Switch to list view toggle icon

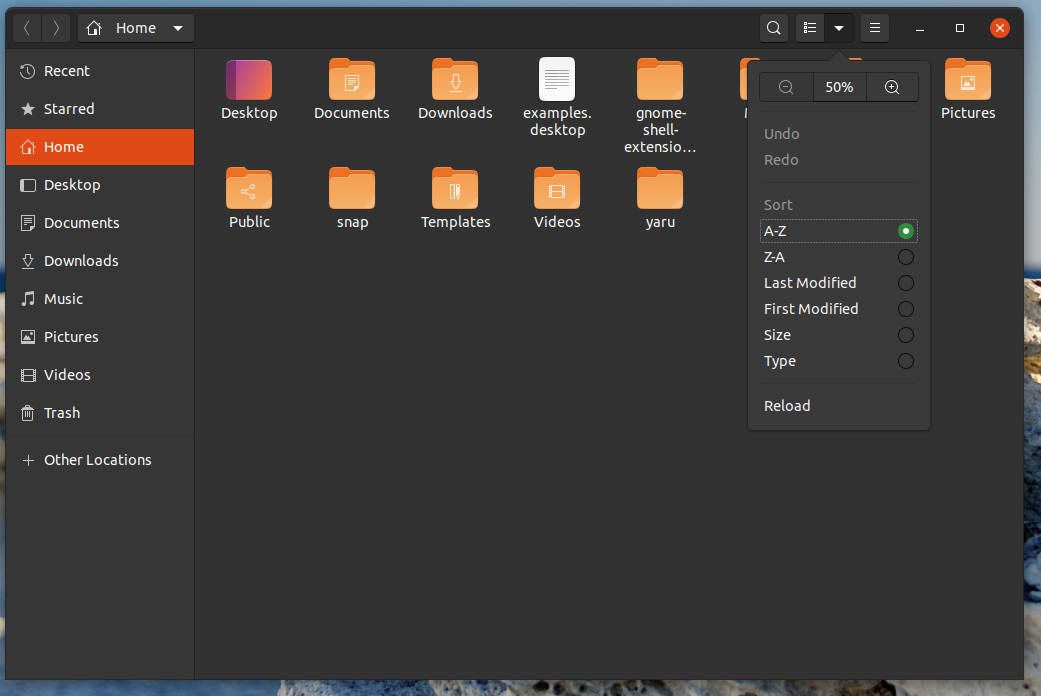pyautogui.click(x=810, y=28)
